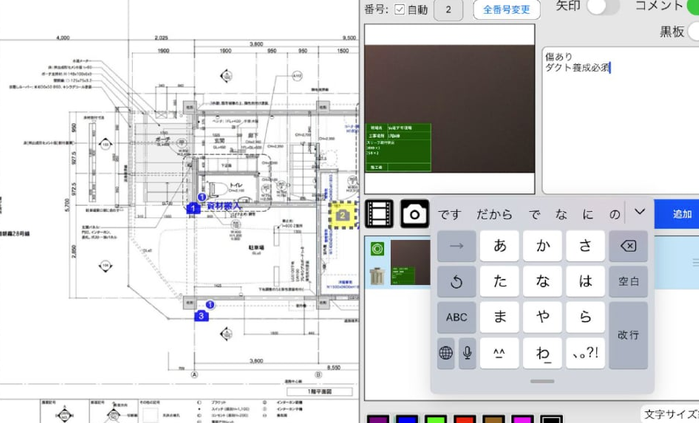The width and height of the screenshot is (699, 423).
Task: Tap the 改行 return key
Action: point(628,335)
